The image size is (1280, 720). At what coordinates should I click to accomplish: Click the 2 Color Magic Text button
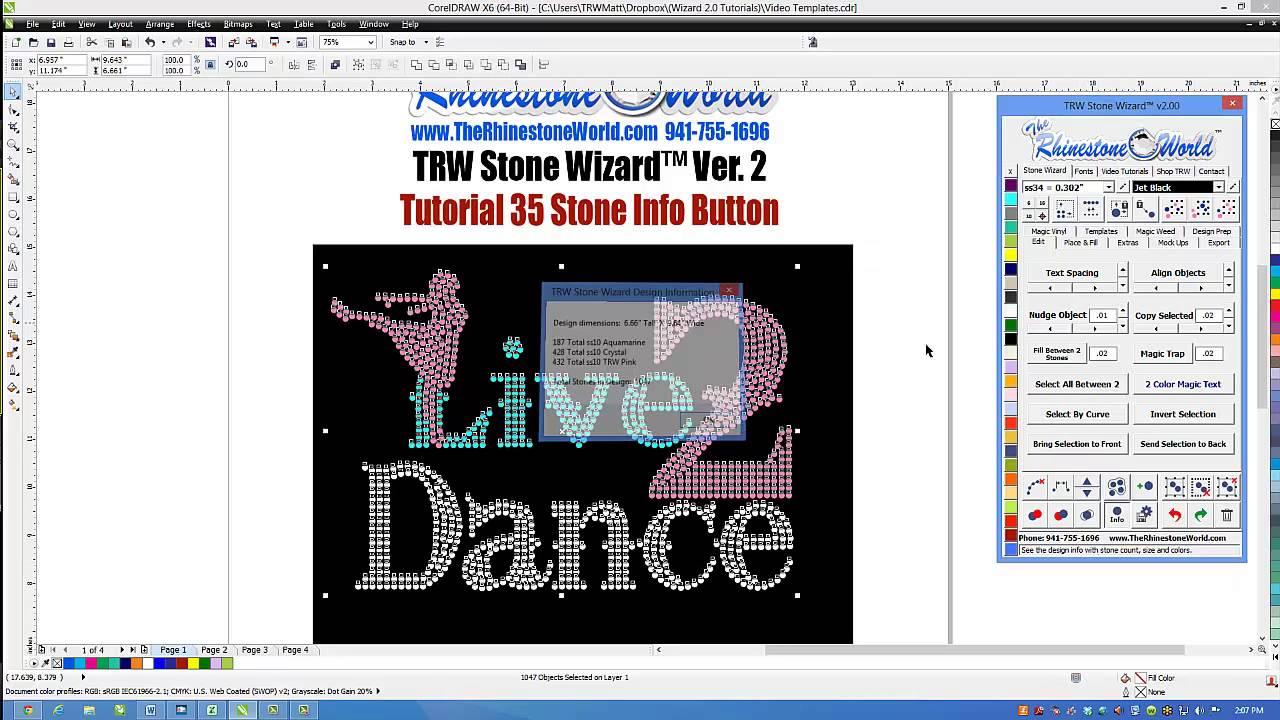click(x=1183, y=384)
